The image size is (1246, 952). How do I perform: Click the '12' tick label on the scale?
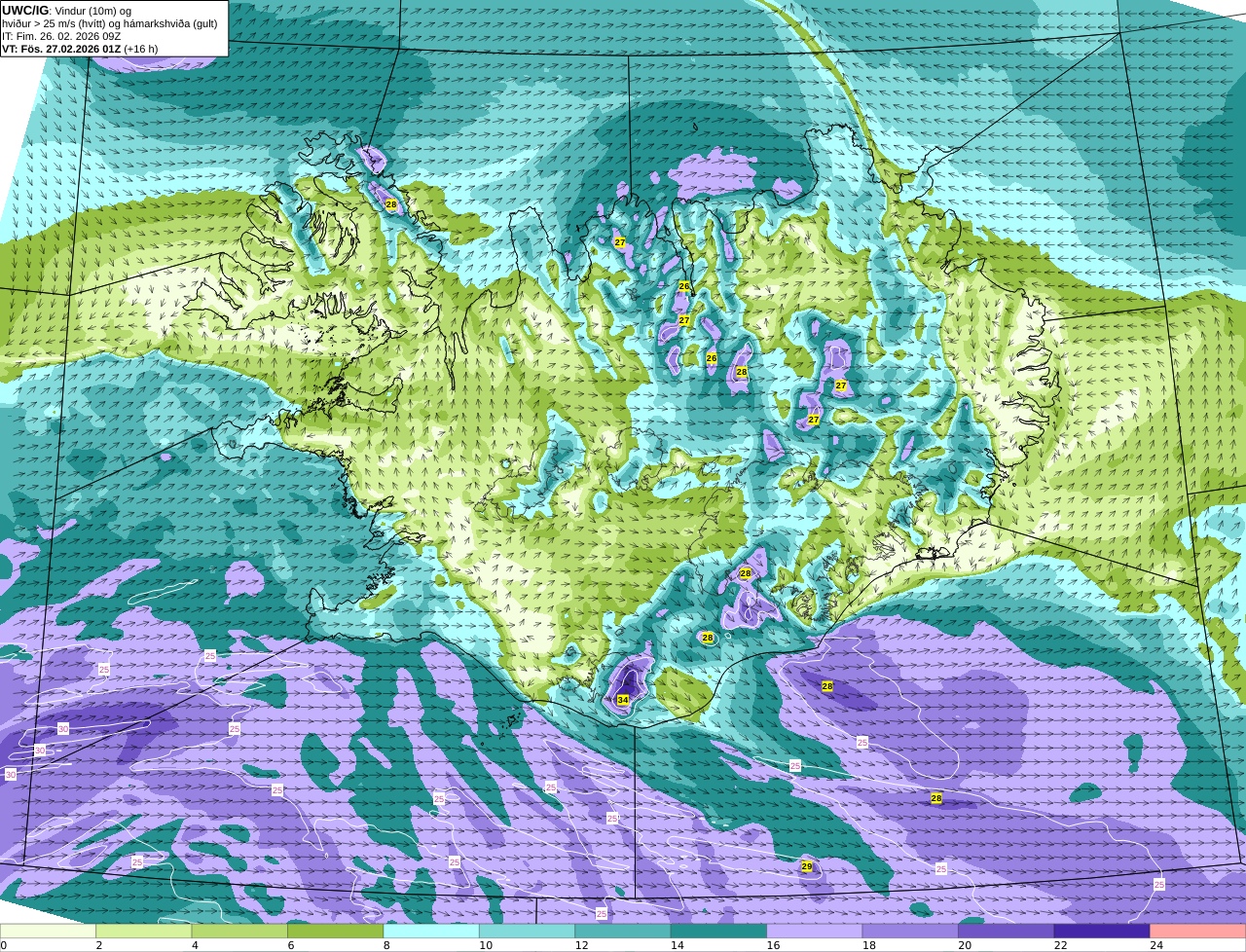coord(581,945)
